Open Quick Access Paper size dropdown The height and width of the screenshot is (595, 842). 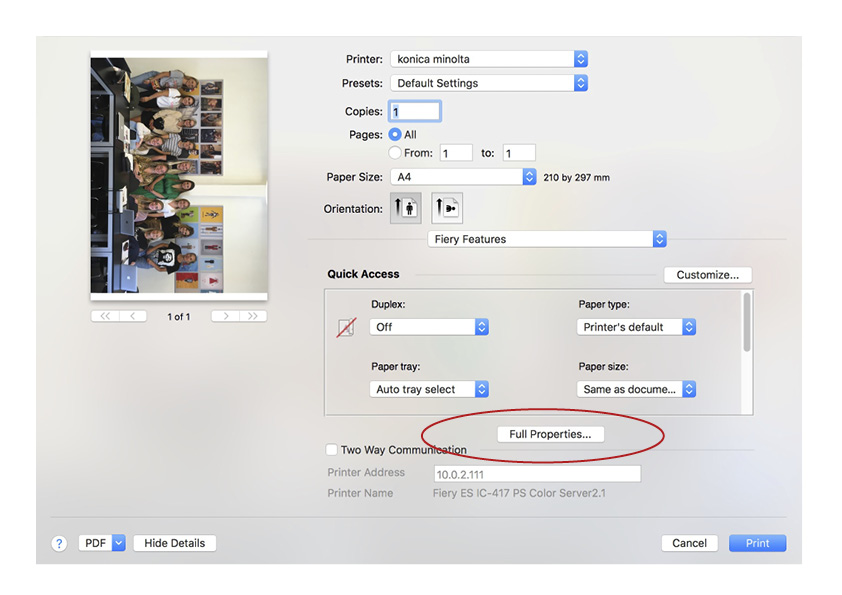[636, 389]
